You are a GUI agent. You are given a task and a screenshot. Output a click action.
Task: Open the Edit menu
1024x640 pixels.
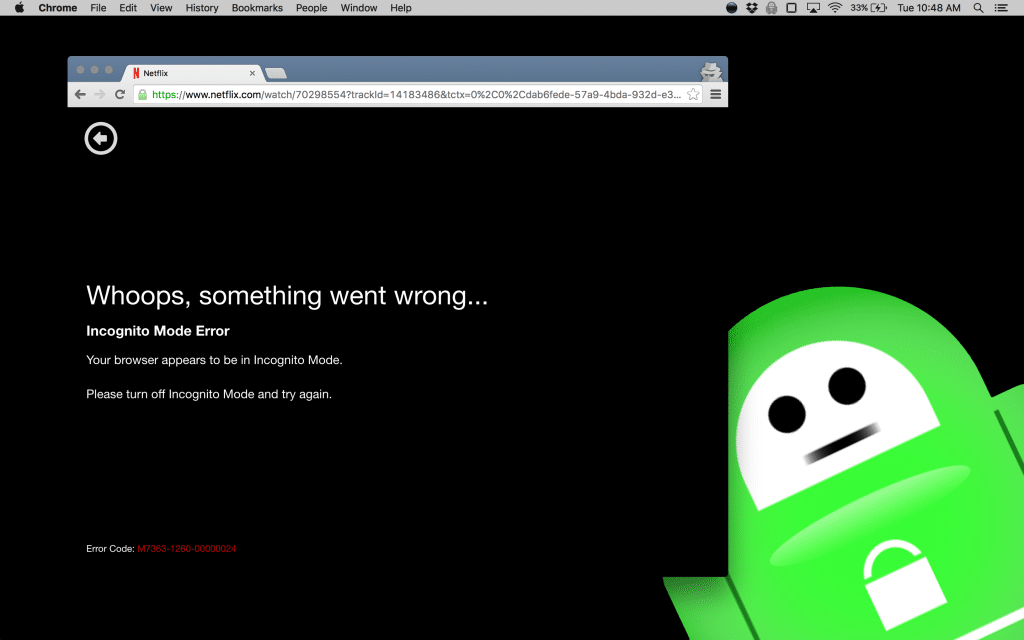point(128,8)
